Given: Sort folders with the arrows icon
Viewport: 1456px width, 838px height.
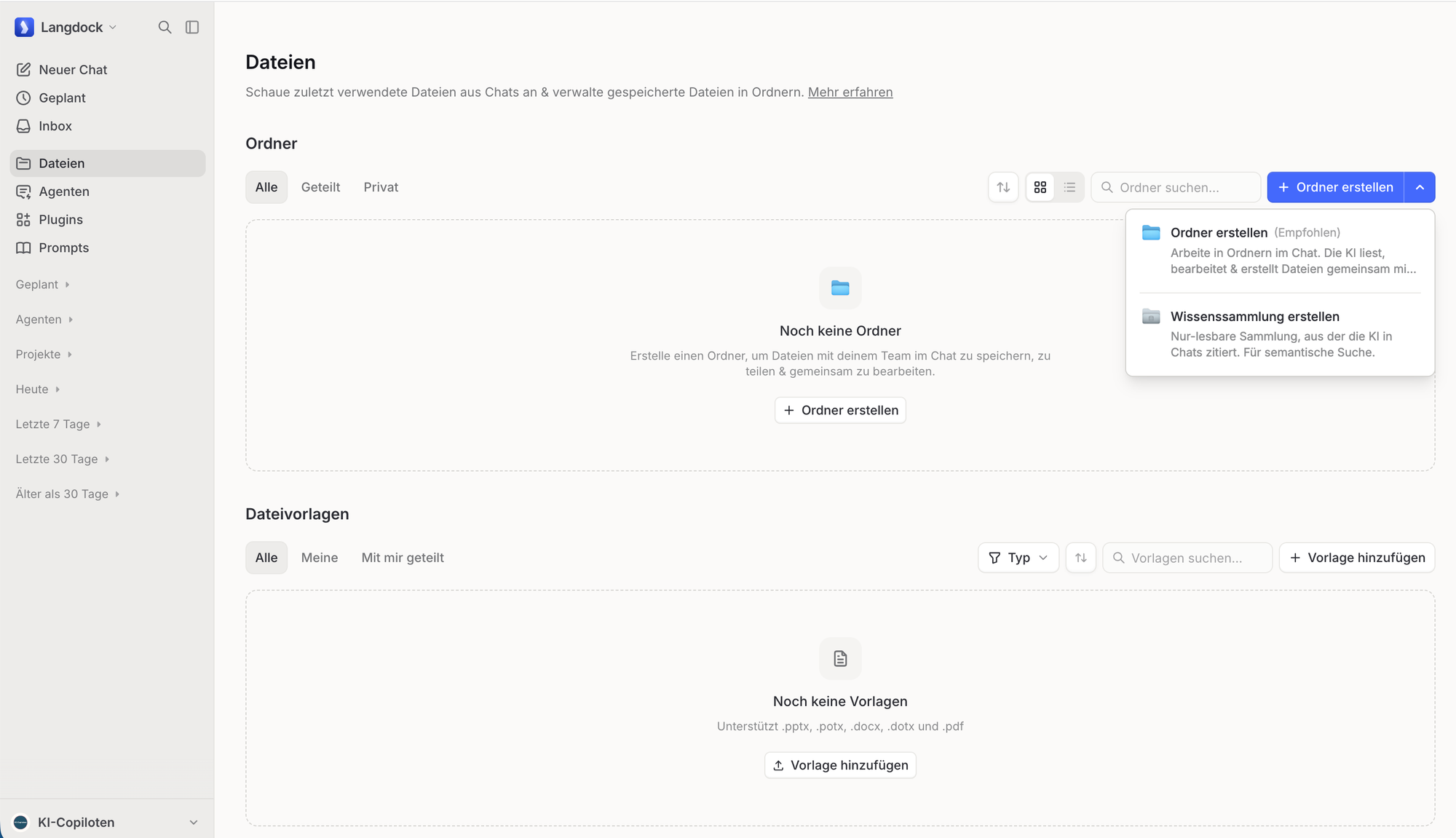Looking at the screenshot, I should [x=1003, y=187].
